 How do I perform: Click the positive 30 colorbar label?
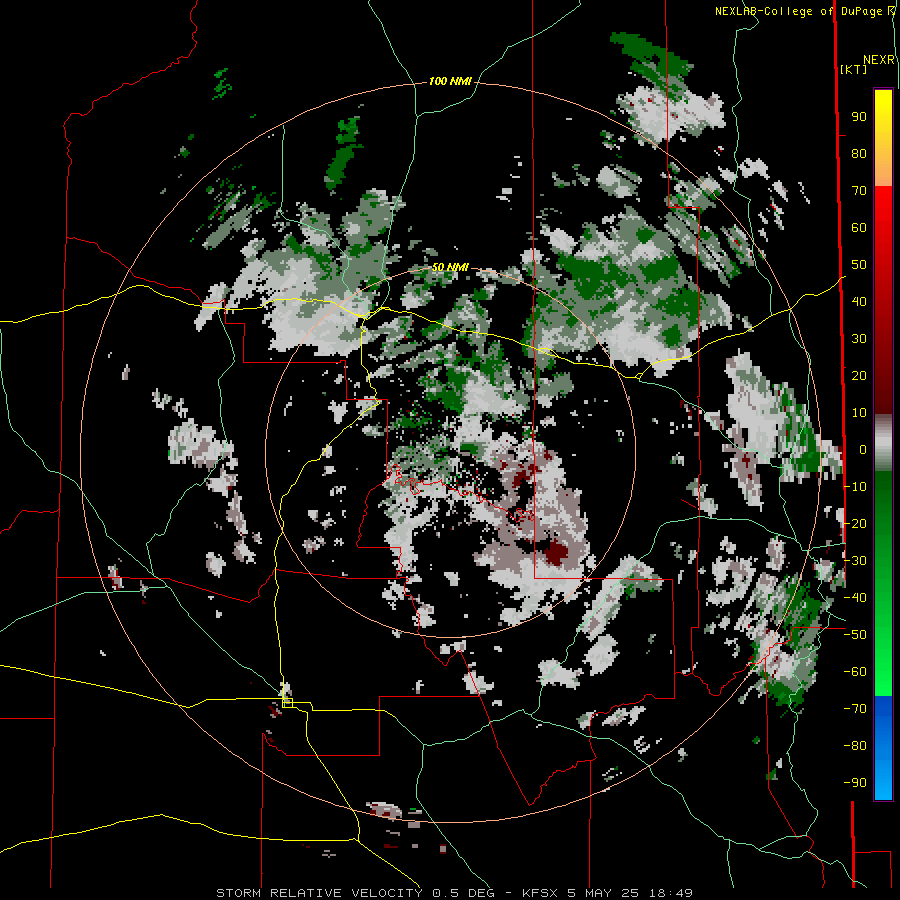click(x=859, y=339)
